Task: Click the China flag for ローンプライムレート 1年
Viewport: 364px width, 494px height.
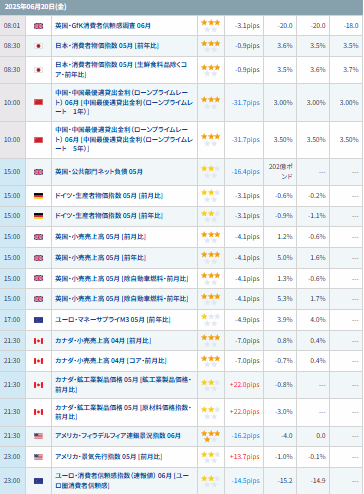Action: [x=38, y=102]
